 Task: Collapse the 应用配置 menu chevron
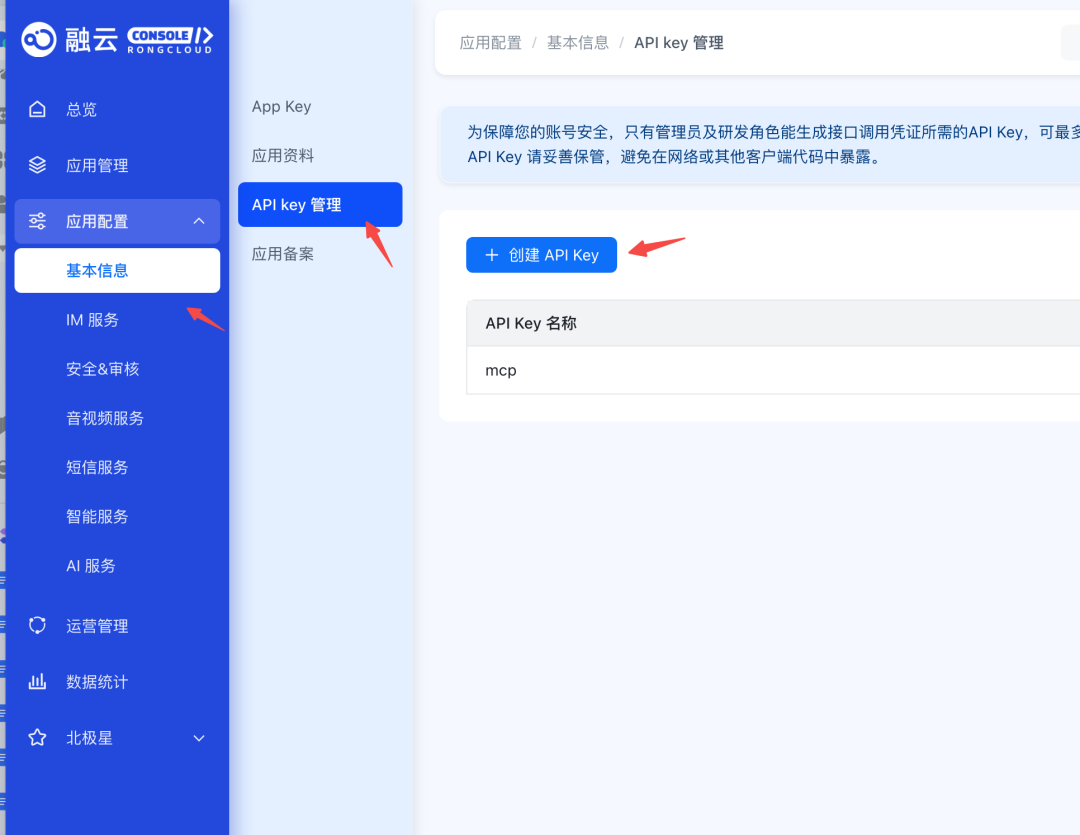tap(199, 221)
